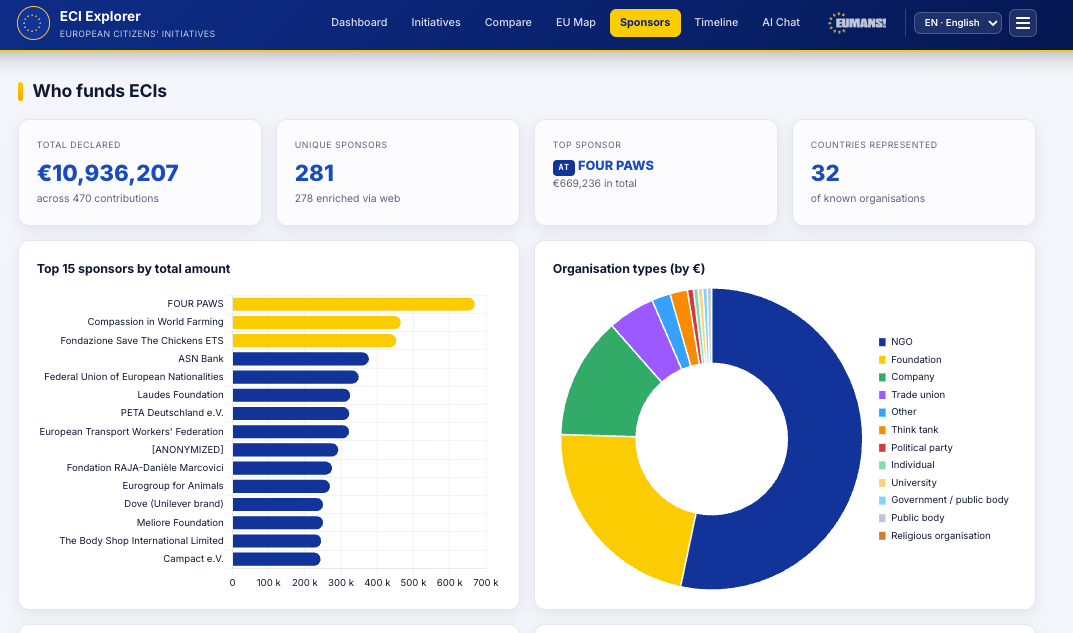The height and width of the screenshot is (633, 1073).
Task: Open the Initiatives page
Action: (x=436, y=23)
